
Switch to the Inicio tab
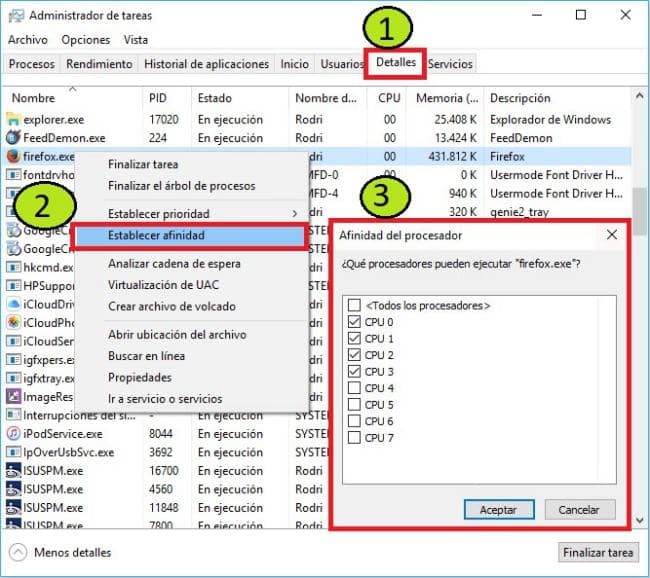click(x=294, y=64)
